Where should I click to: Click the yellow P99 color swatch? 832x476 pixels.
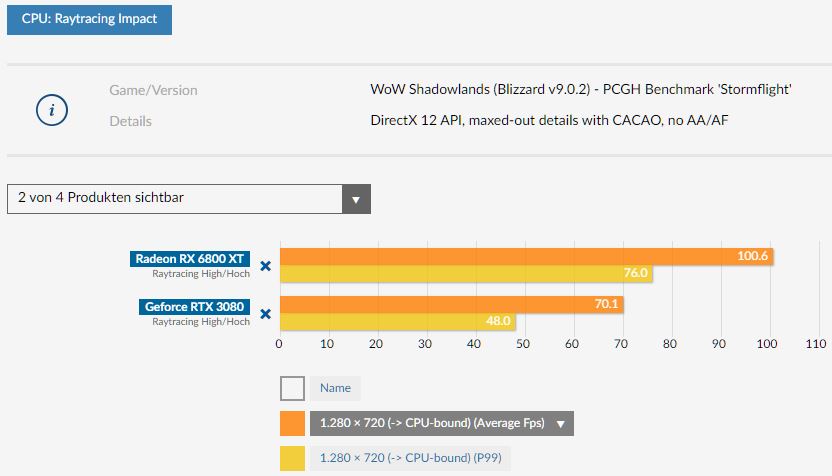[292, 458]
